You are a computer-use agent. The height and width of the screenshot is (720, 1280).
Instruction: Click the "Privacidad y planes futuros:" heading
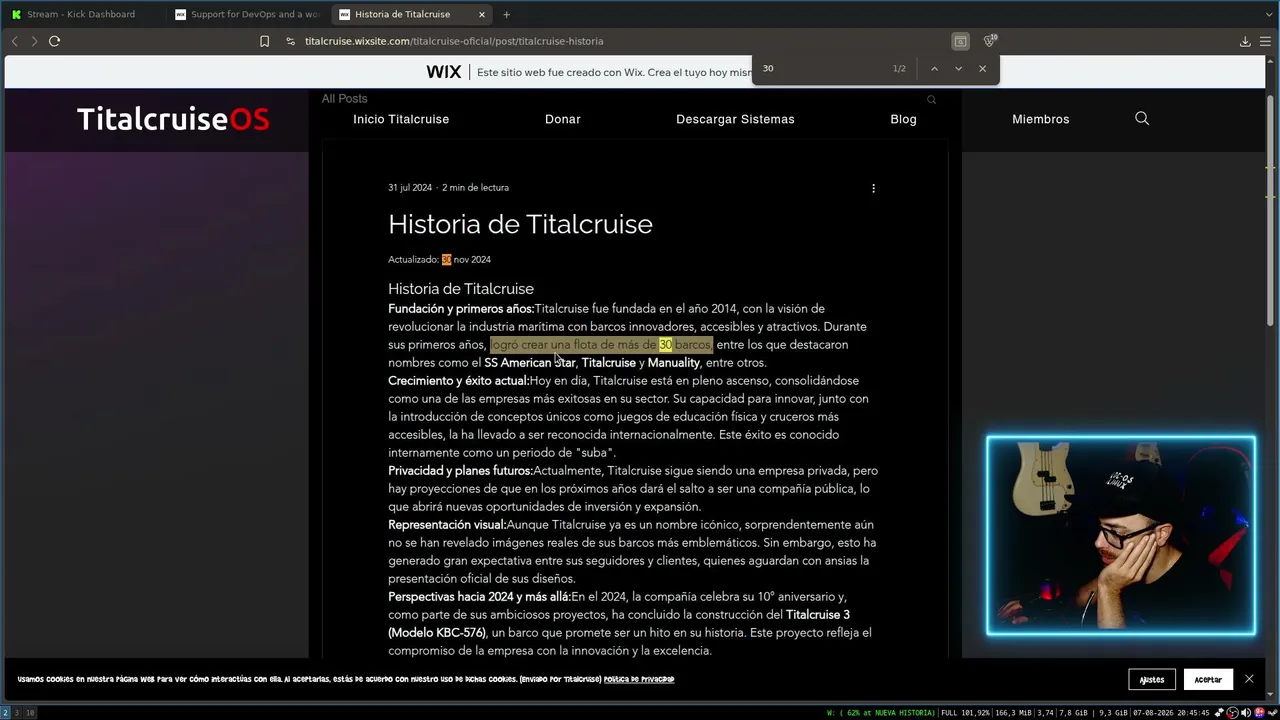coord(460,471)
